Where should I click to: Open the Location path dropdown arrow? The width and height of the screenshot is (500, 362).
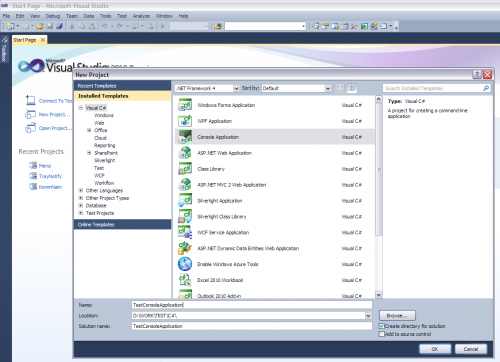coord(368,315)
